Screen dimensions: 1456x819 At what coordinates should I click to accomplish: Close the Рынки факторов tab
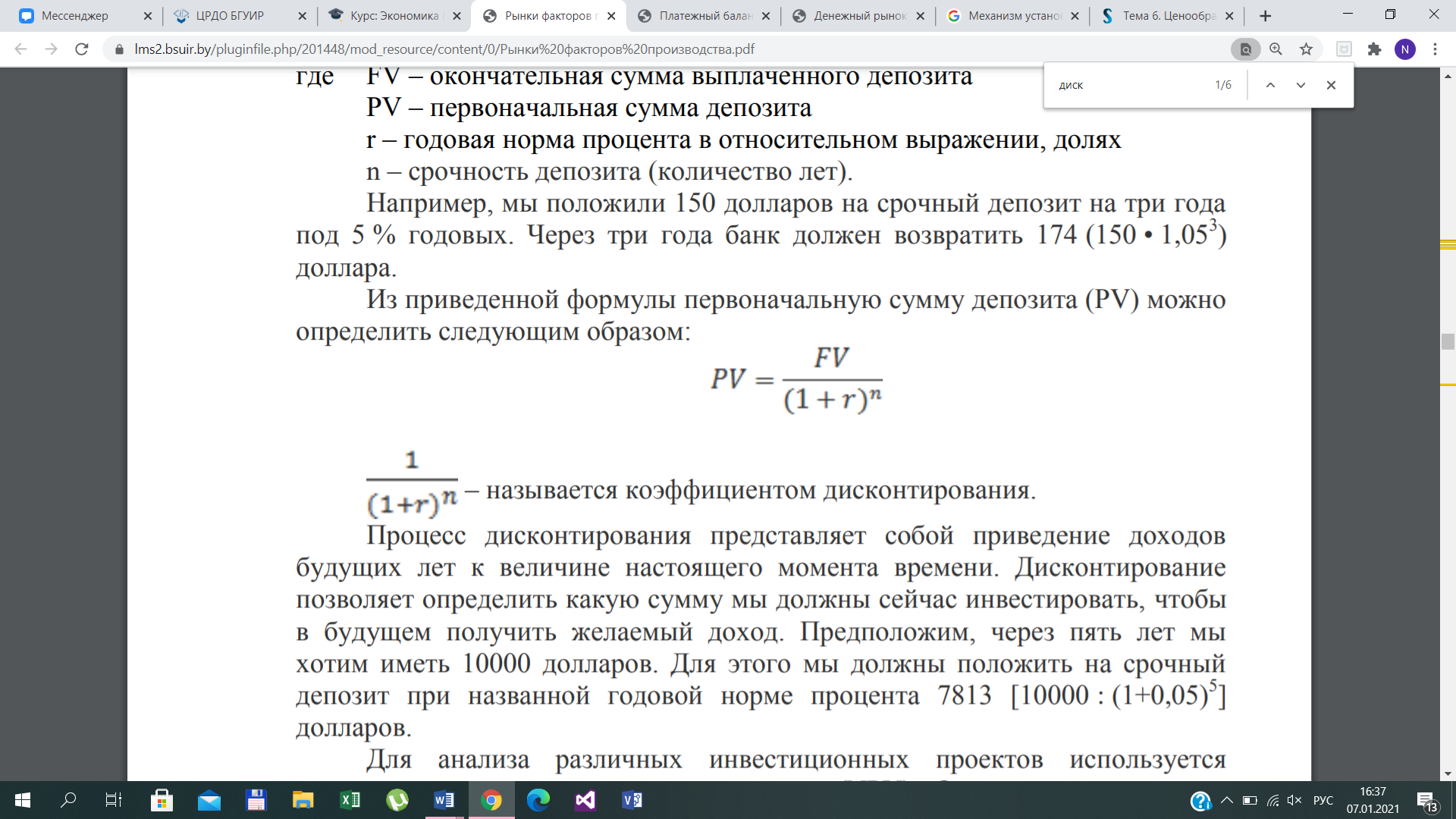[611, 16]
